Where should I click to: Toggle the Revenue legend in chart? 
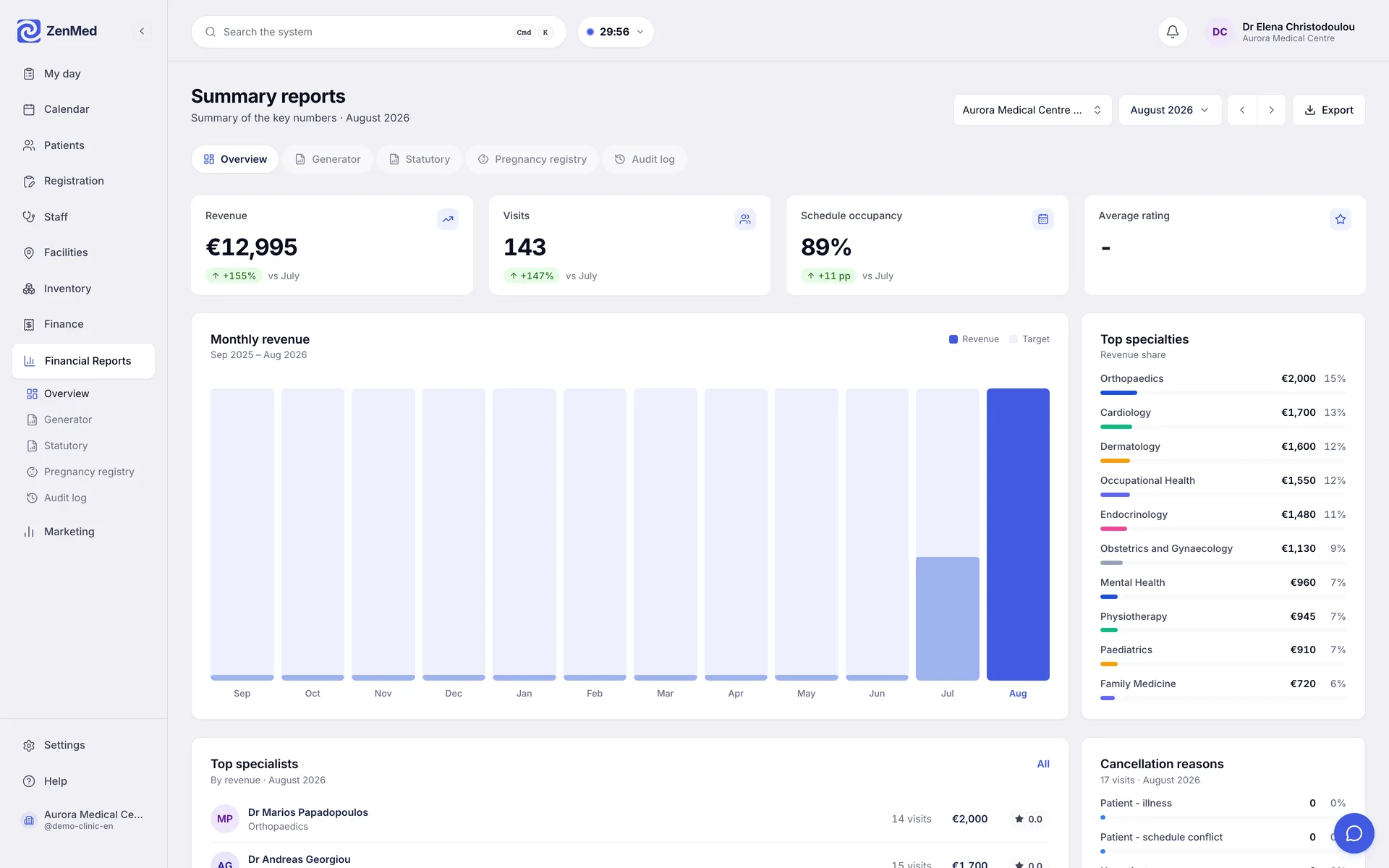(x=974, y=339)
